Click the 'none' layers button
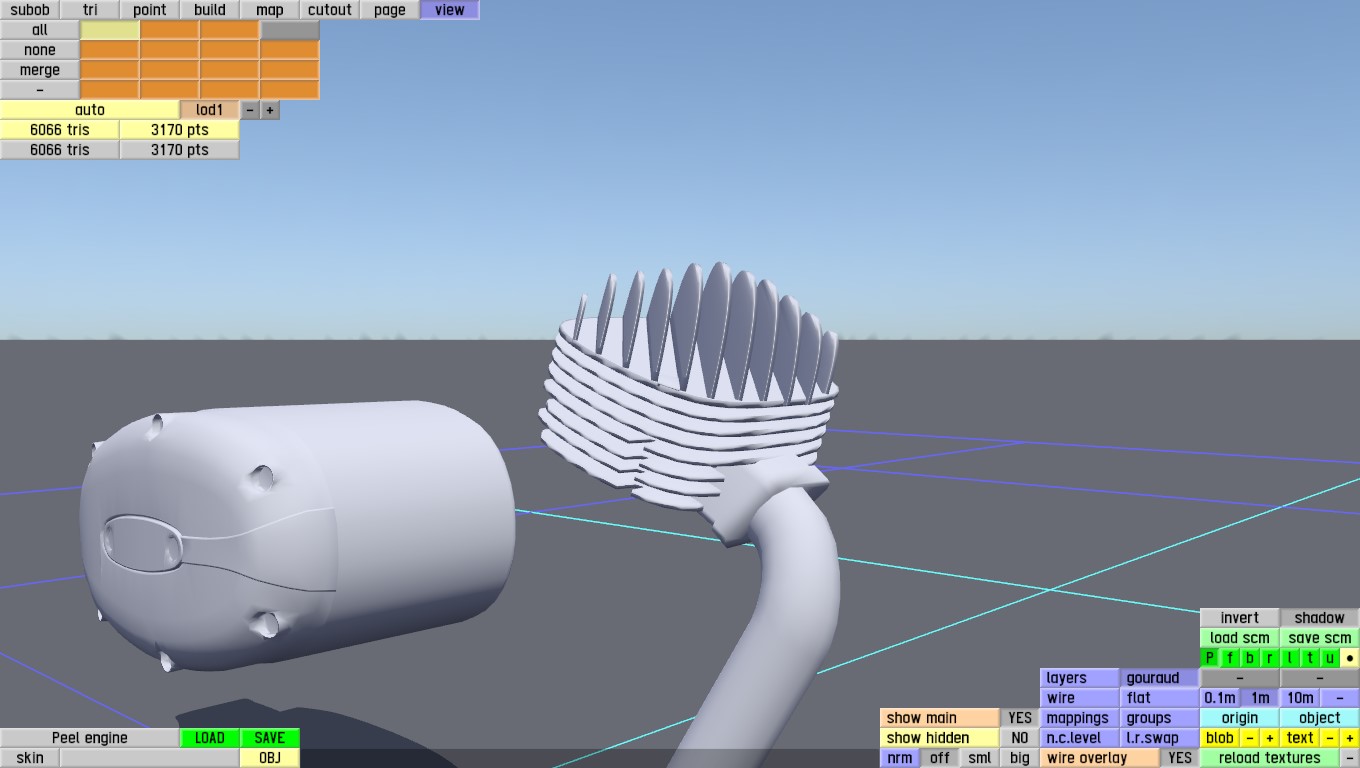The image size is (1360, 768). click(40, 50)
